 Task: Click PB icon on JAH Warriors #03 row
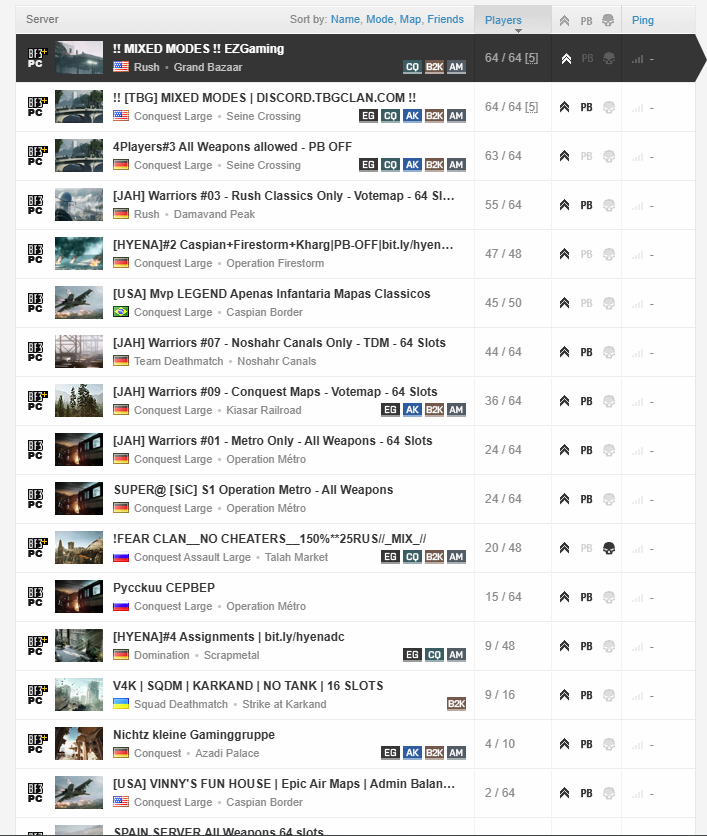click(x=586, y=205)
